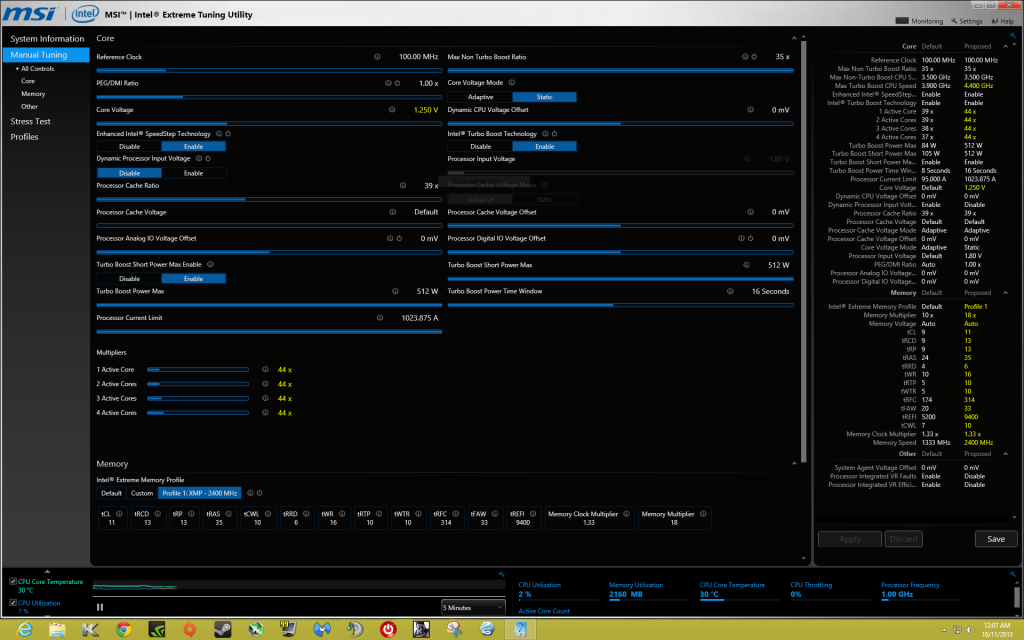Enable Dynamic Processor Input Voltage
Image resolution: width=1024 pixels, height=640 pixels.
tap(193, 173)
